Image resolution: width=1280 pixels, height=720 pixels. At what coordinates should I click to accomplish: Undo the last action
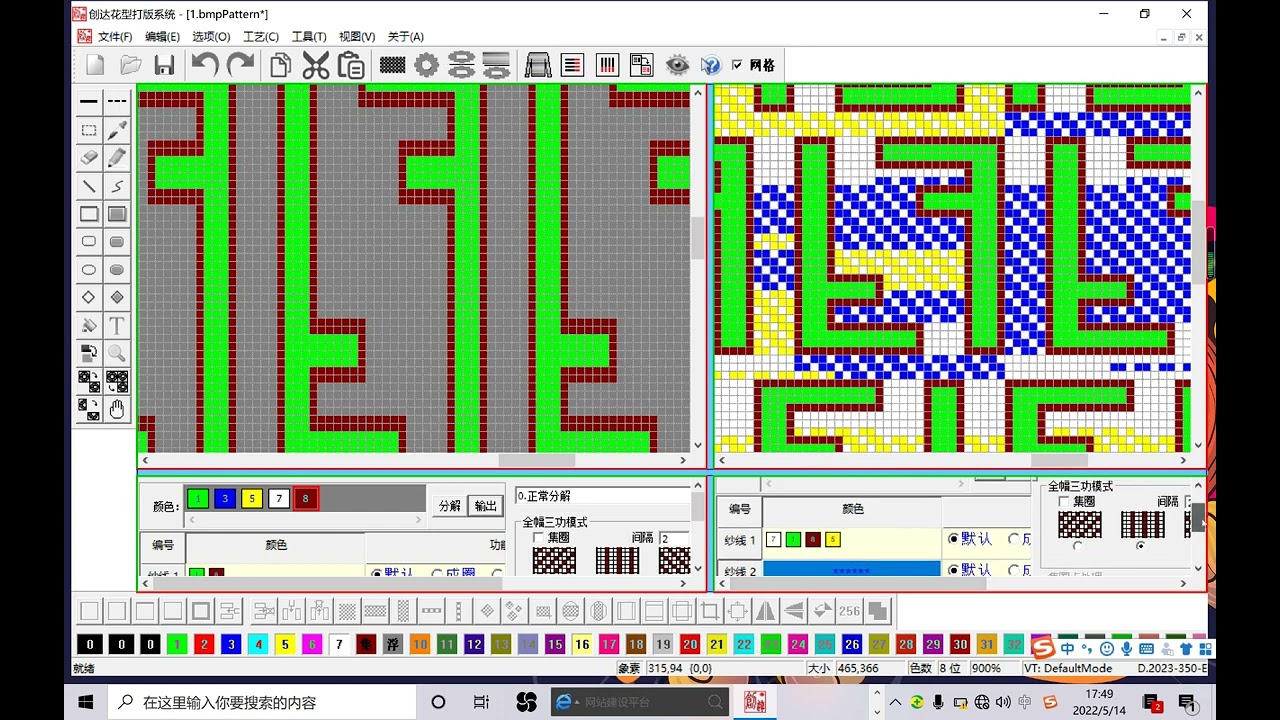click(x=205, y=66)
